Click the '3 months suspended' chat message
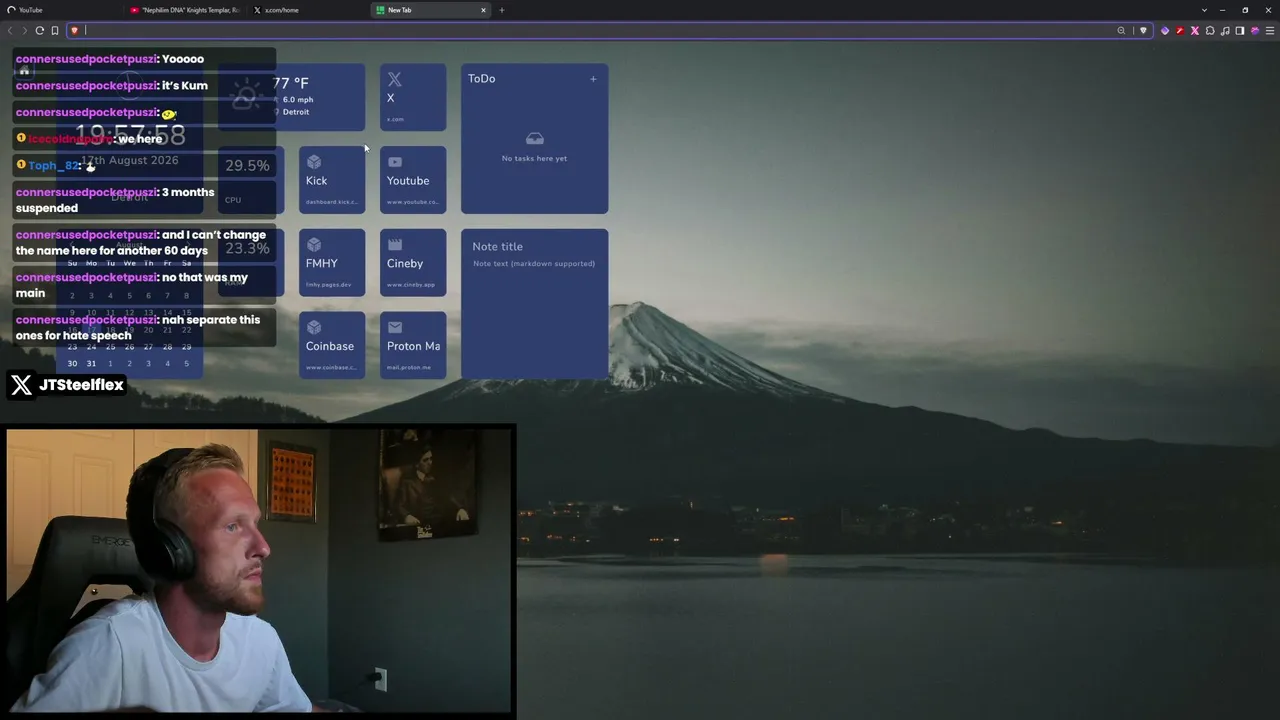 pos(145,200)
